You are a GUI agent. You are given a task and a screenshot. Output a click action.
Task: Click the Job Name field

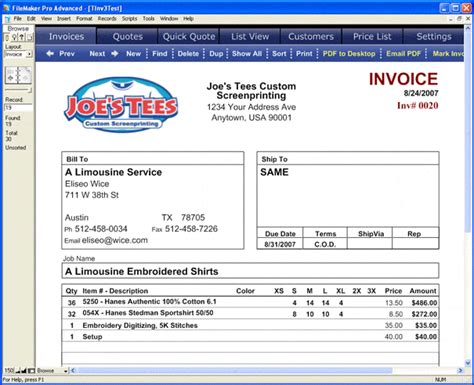click(250, 271)
